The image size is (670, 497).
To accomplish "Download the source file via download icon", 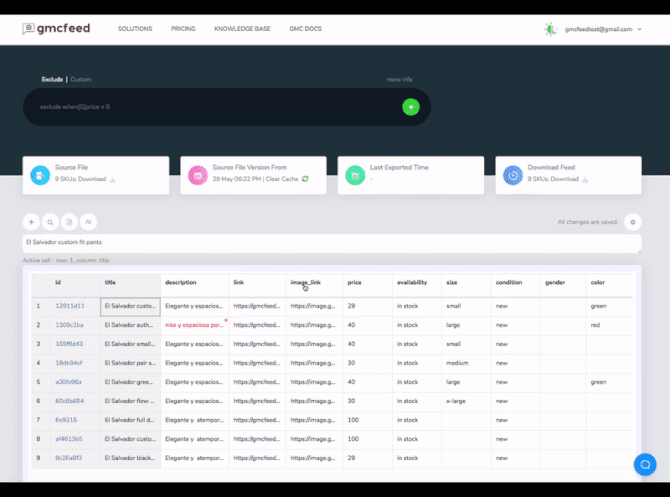I will (113, 179).
